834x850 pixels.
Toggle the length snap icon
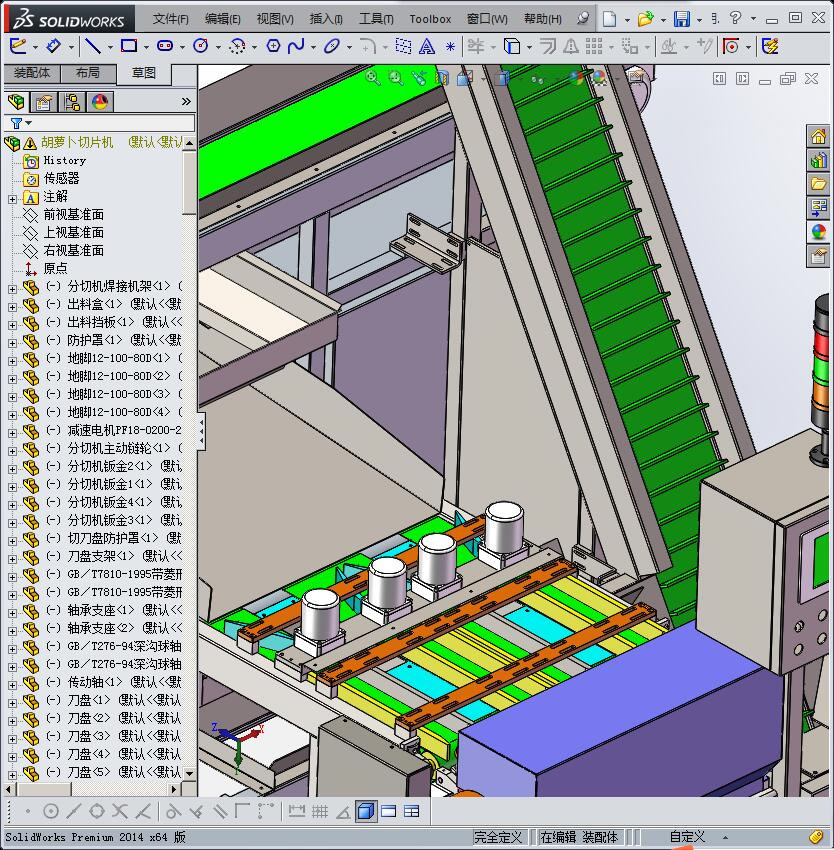click(297, 812)
